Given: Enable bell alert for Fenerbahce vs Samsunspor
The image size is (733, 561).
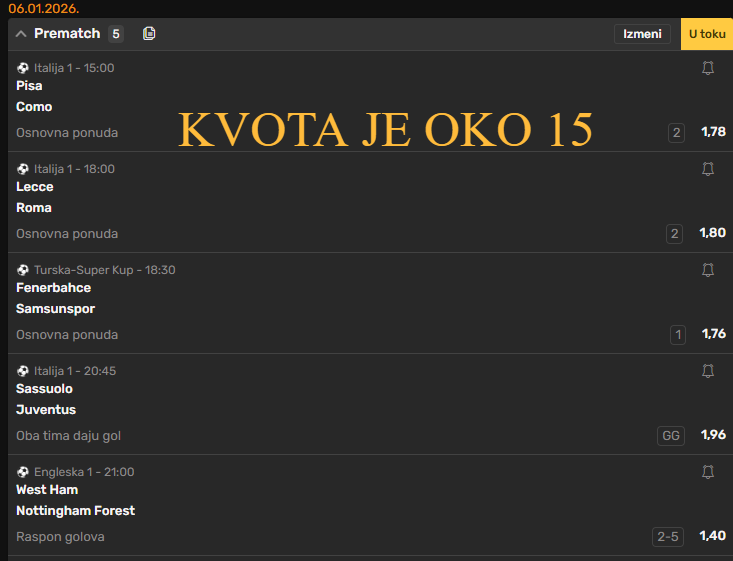Looking at the screenshot, I should point(708,270).
